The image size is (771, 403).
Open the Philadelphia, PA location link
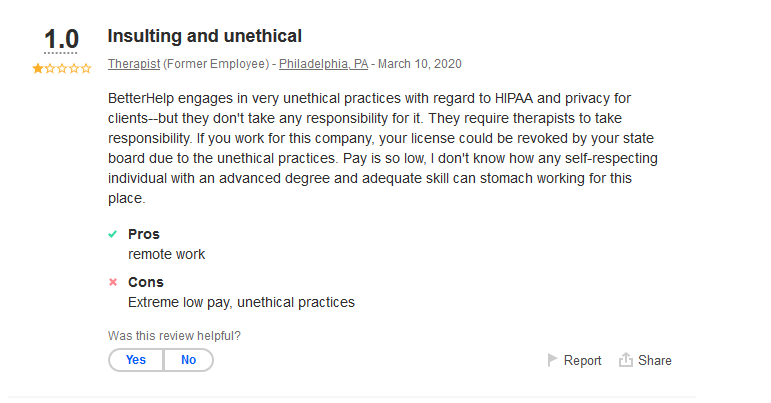(323, 64)
